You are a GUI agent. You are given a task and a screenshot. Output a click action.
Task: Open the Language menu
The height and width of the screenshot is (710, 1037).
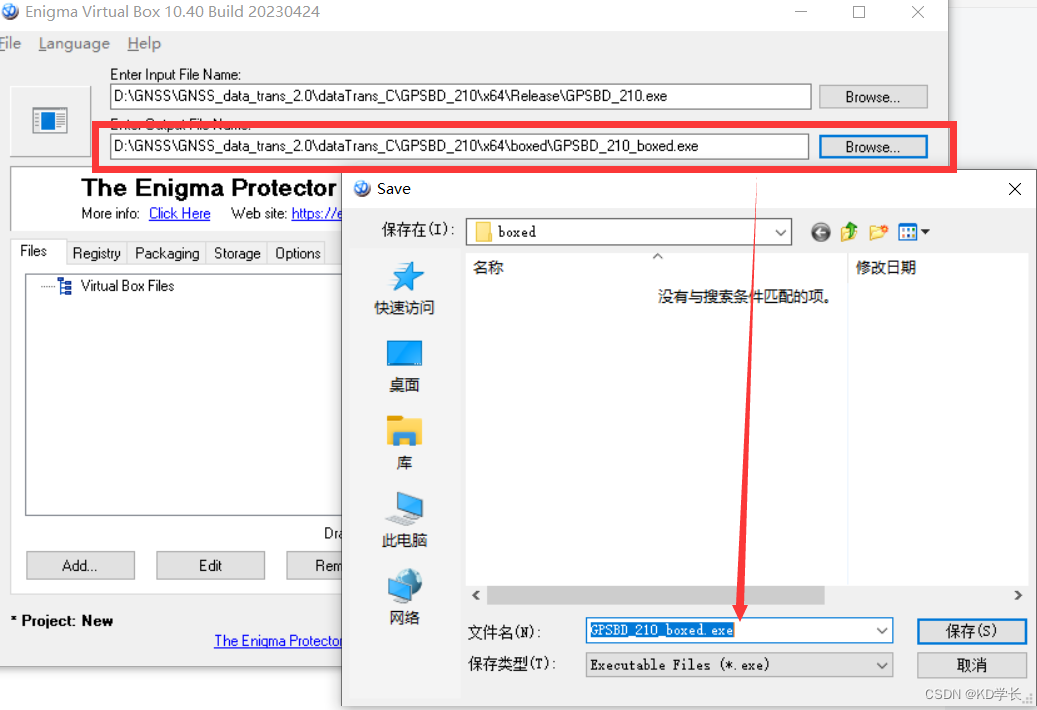click(x=73, y=43)
